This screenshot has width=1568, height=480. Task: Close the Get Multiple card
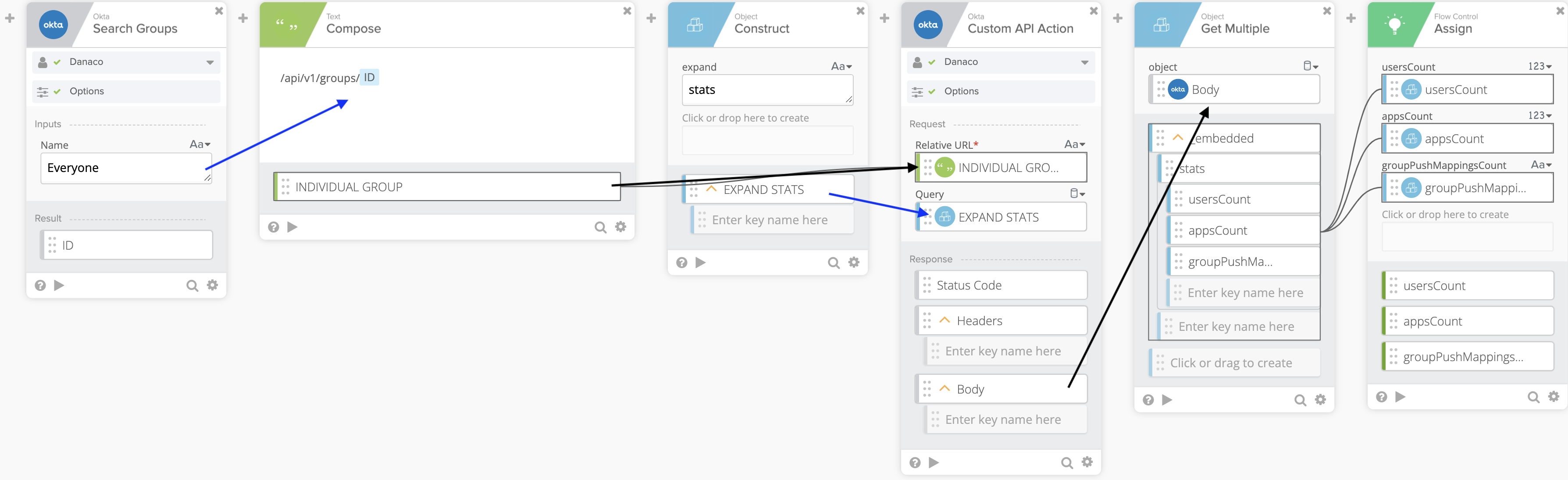[x=1327, y=11]
